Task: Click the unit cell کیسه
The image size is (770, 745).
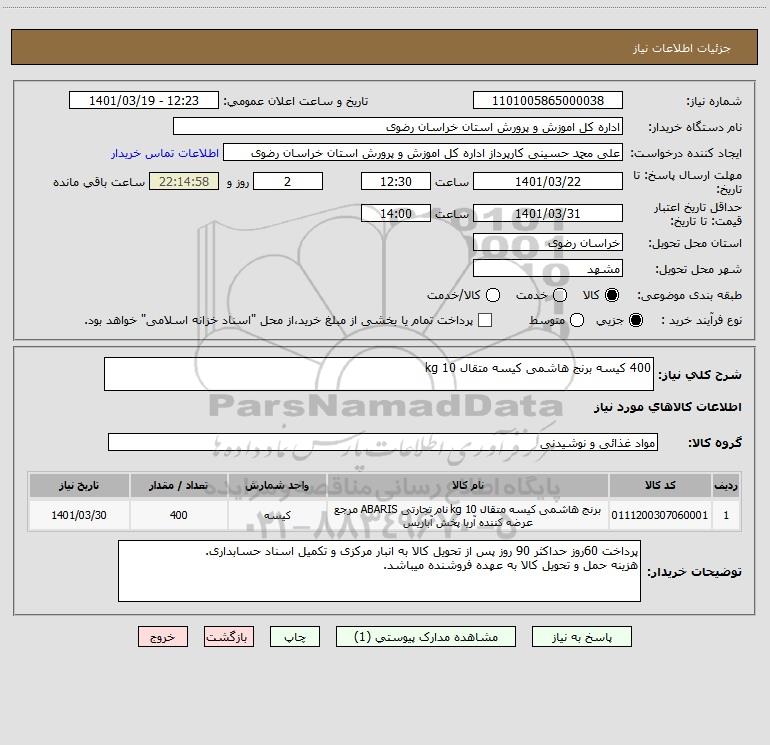Action: click(277, 515)
